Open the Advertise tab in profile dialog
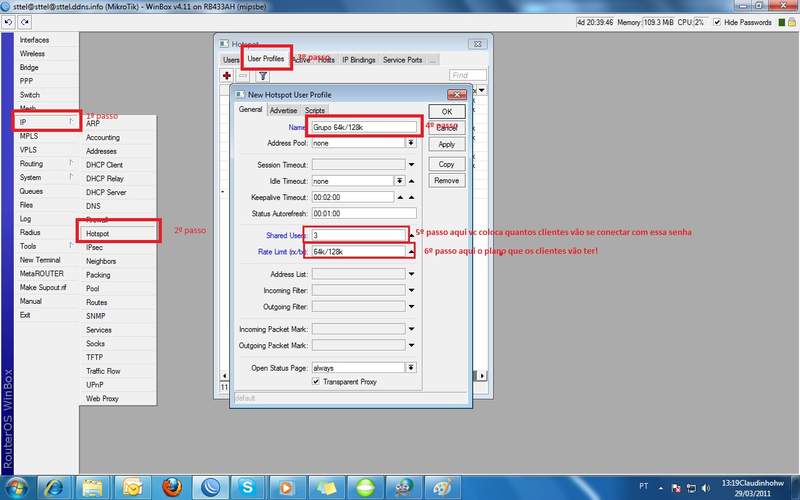The width and height of the screenshot is (800, 500). pos(283,110)
